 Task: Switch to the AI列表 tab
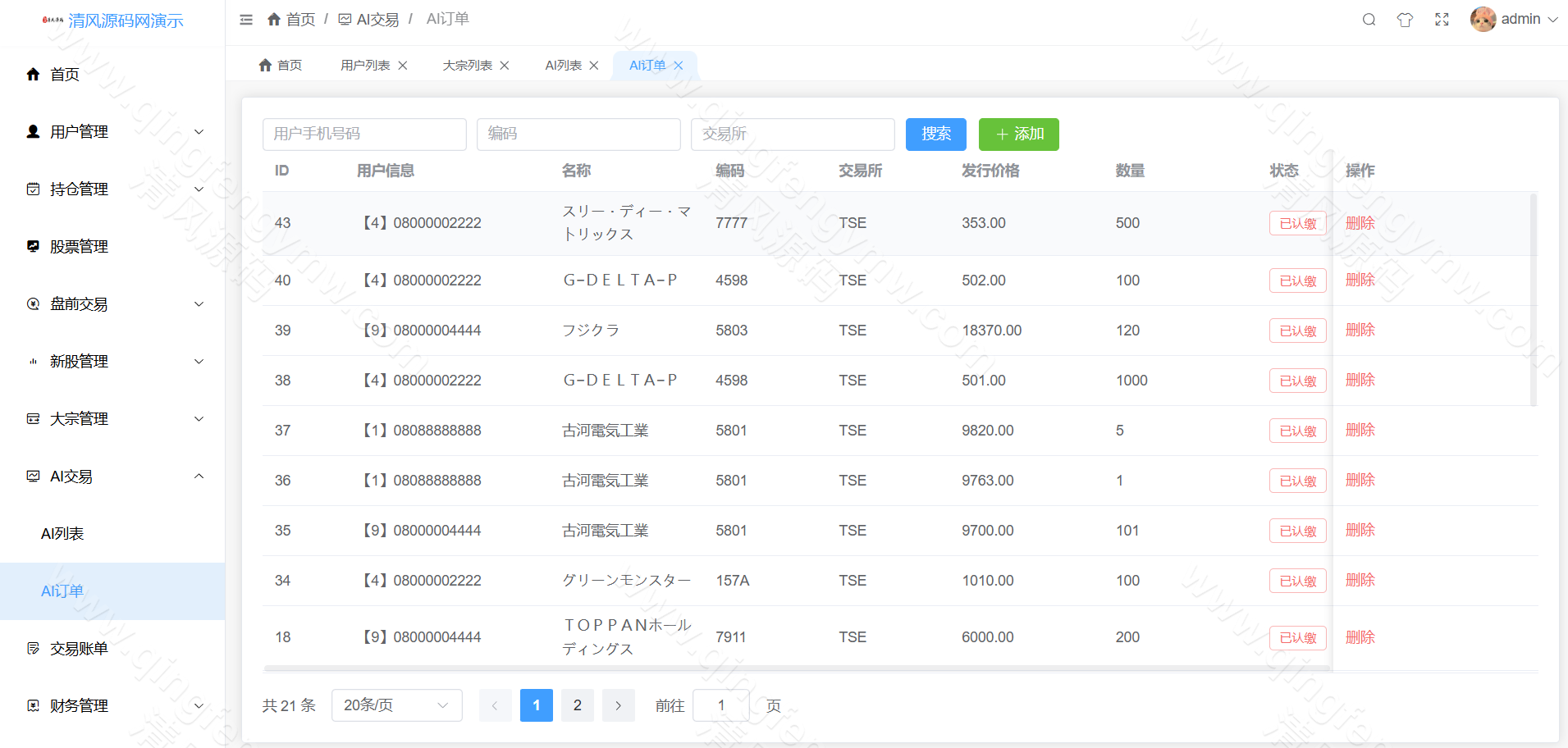tap(564, 66)
